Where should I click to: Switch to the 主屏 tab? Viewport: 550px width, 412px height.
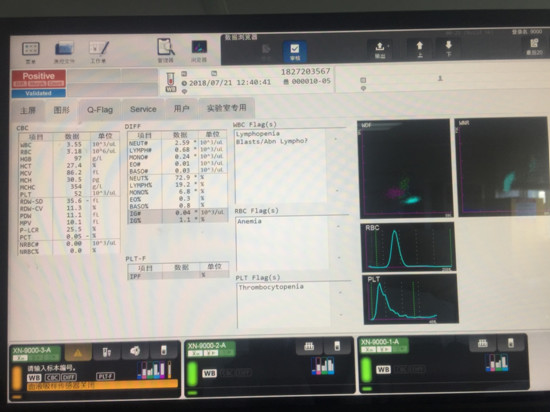(28, 110)
